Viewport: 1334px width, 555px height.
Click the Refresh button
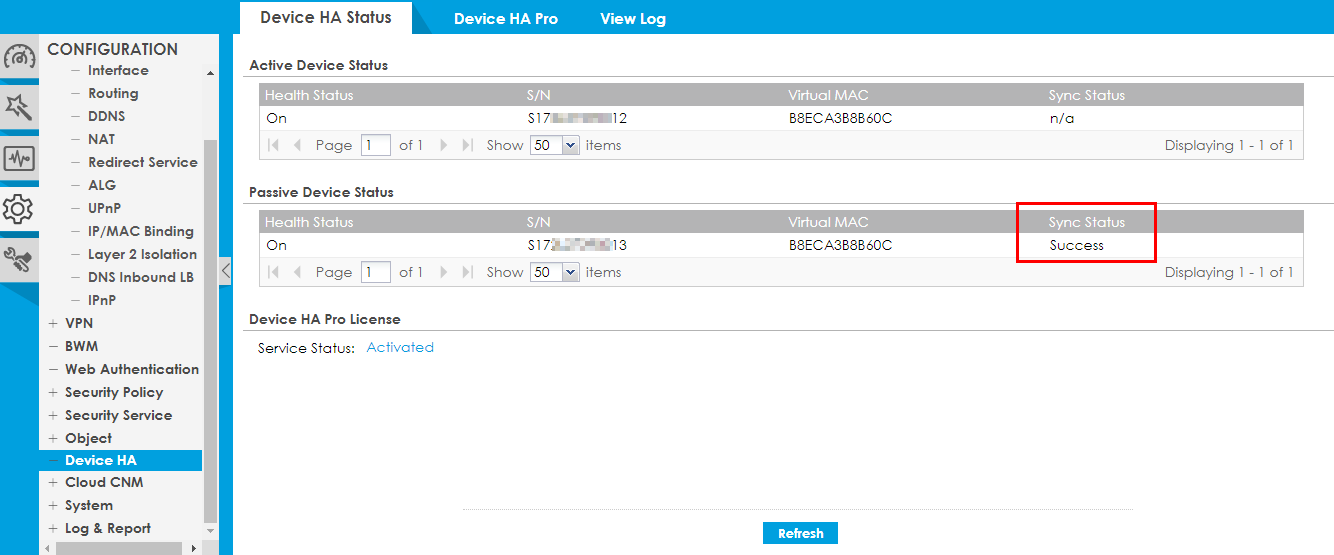[x=800, y=533]
